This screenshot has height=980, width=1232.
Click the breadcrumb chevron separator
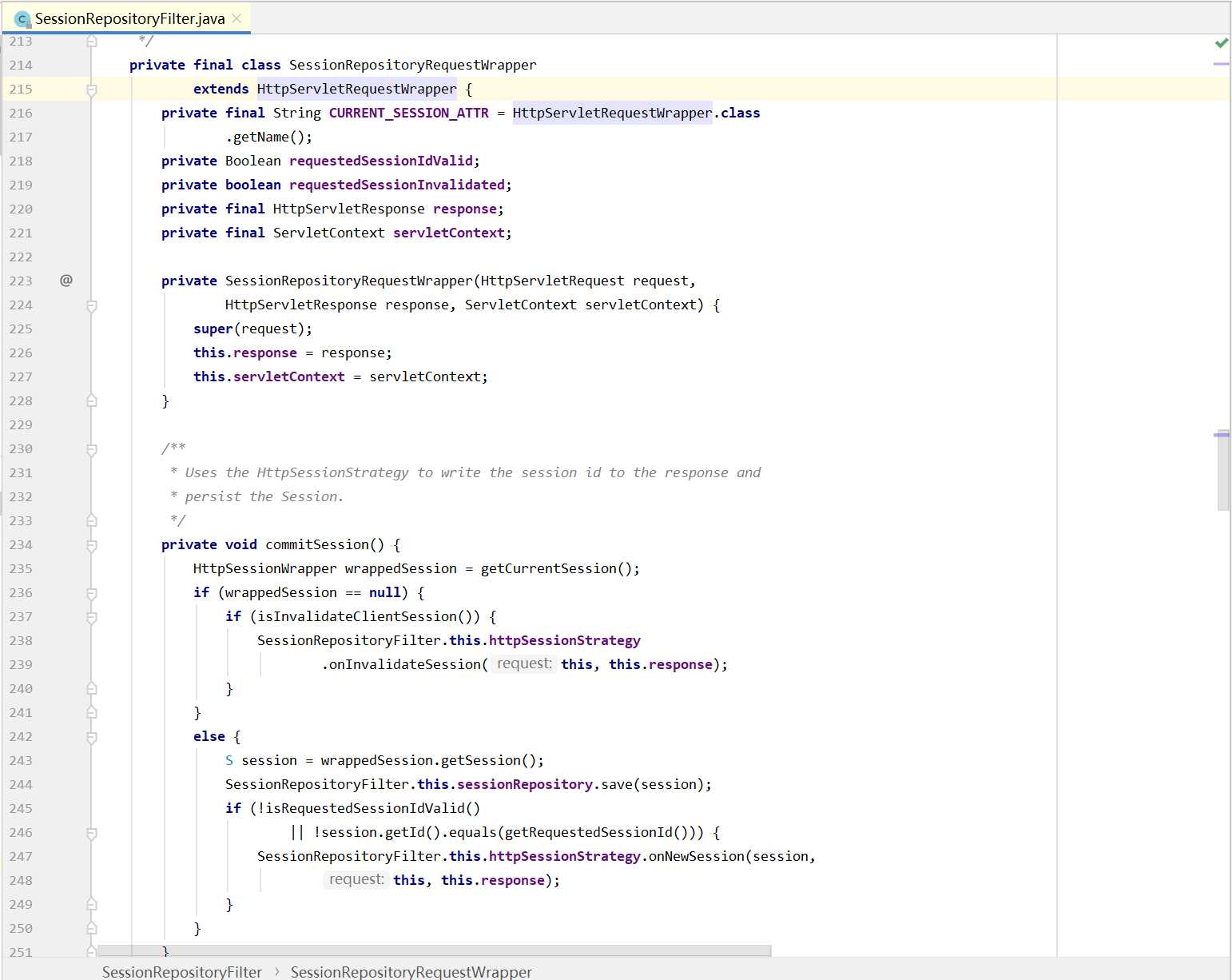[x=276, y=971]
